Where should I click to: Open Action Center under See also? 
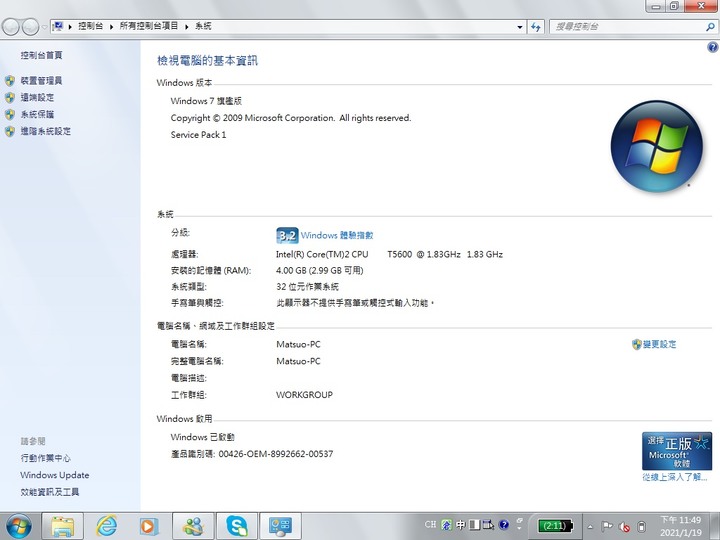(45, 458)
